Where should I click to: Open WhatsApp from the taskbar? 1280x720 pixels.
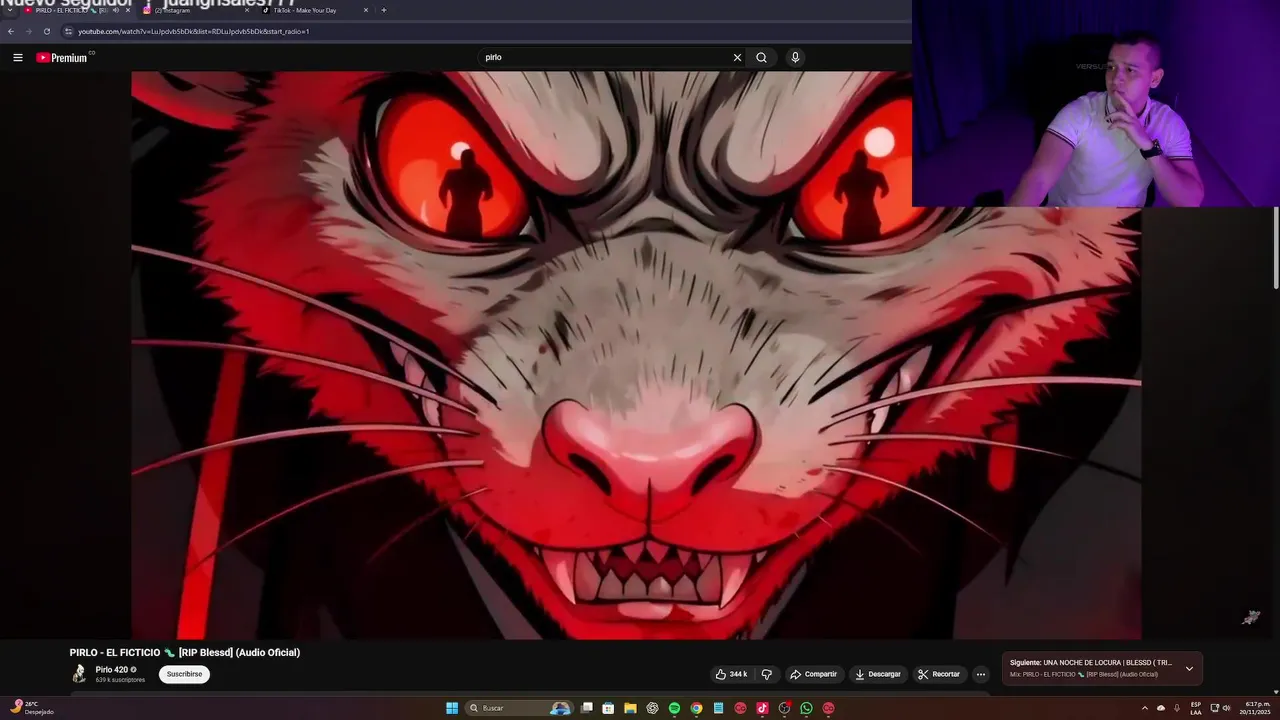coord(806,708)
